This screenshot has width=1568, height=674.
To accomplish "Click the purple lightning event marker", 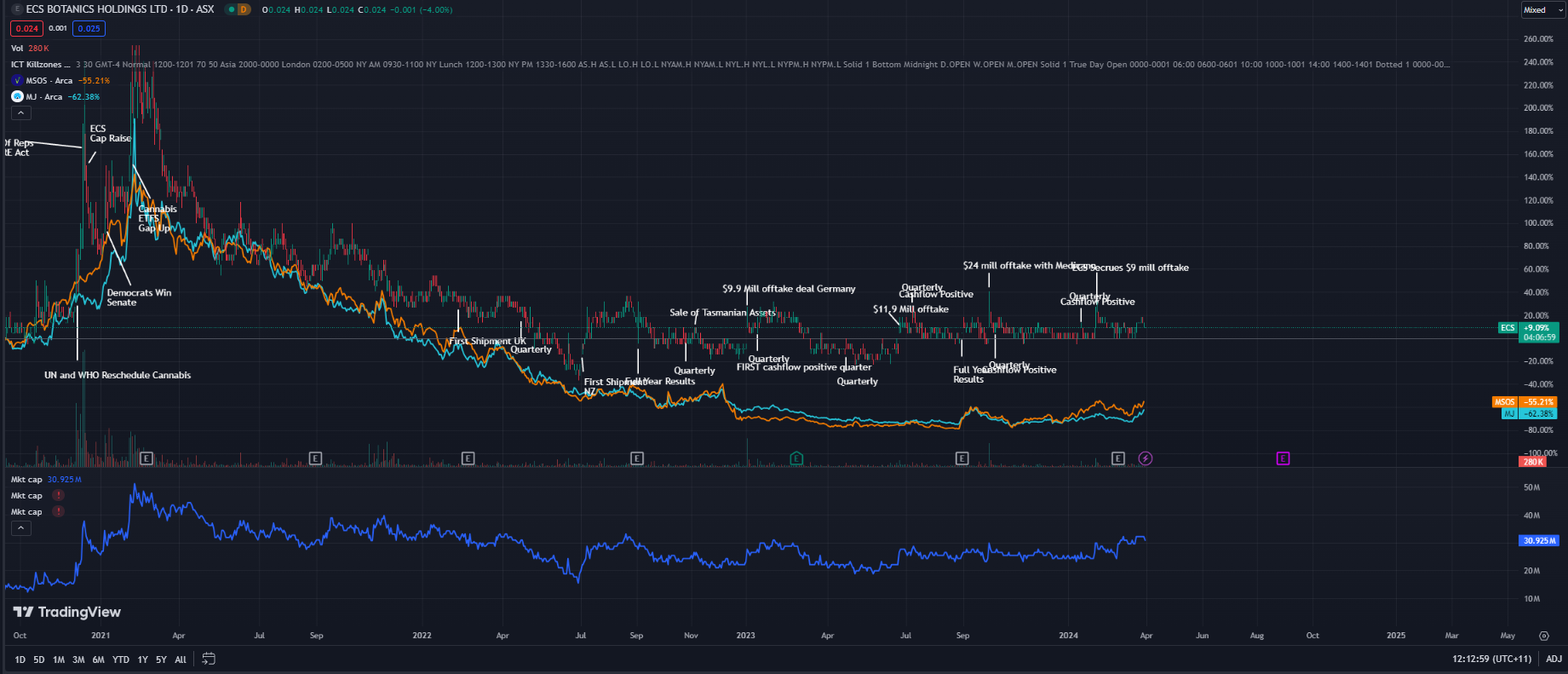I will [1146, 458].
